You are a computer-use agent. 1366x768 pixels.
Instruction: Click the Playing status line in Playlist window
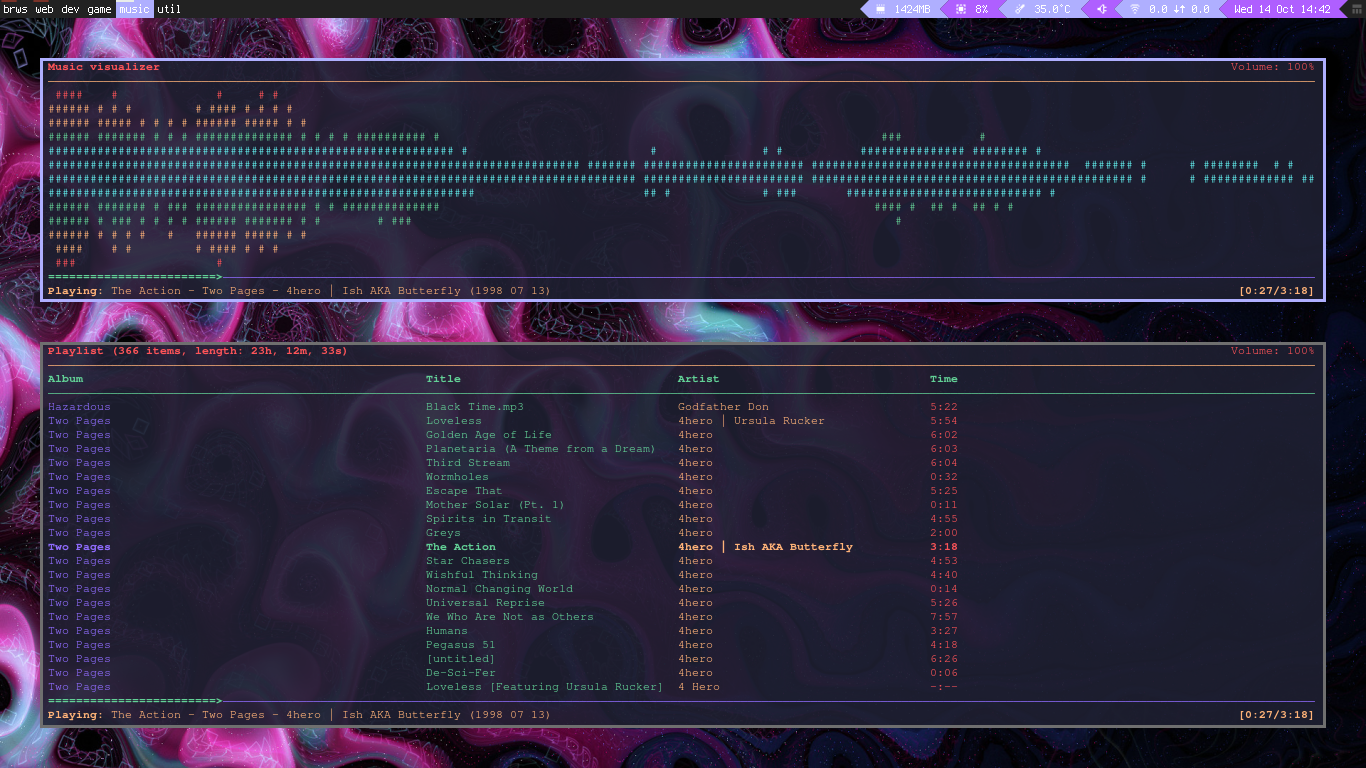point(299,715)
